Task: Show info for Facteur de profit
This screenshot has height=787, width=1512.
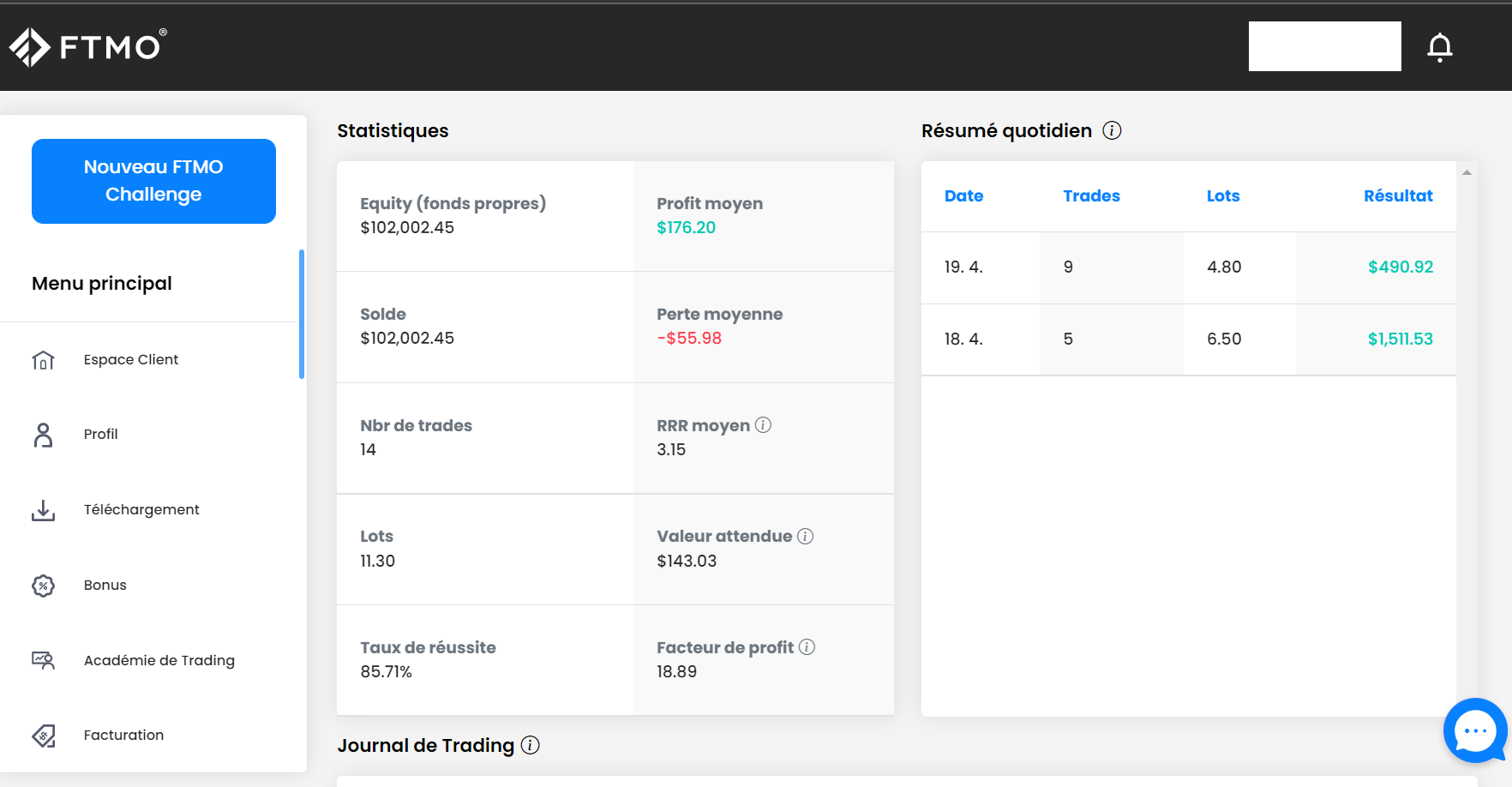Action: tap(807, 647)
